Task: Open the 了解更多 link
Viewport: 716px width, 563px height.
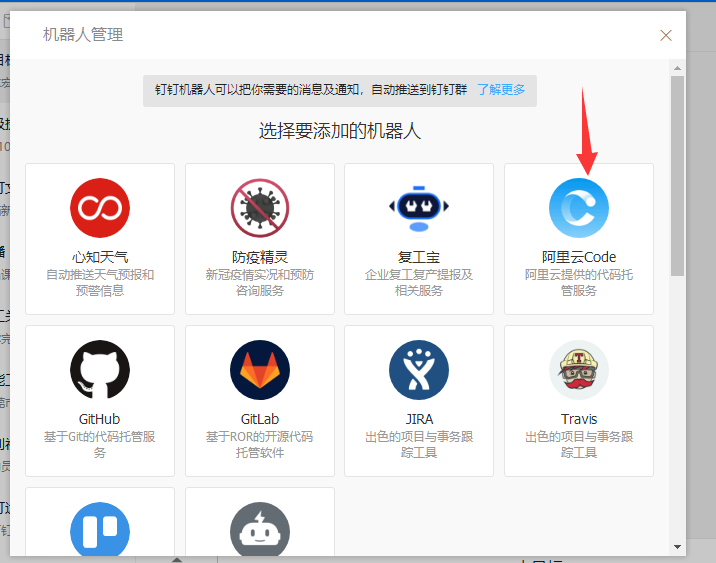Action: pyautogui.click(x=501, y=90)
